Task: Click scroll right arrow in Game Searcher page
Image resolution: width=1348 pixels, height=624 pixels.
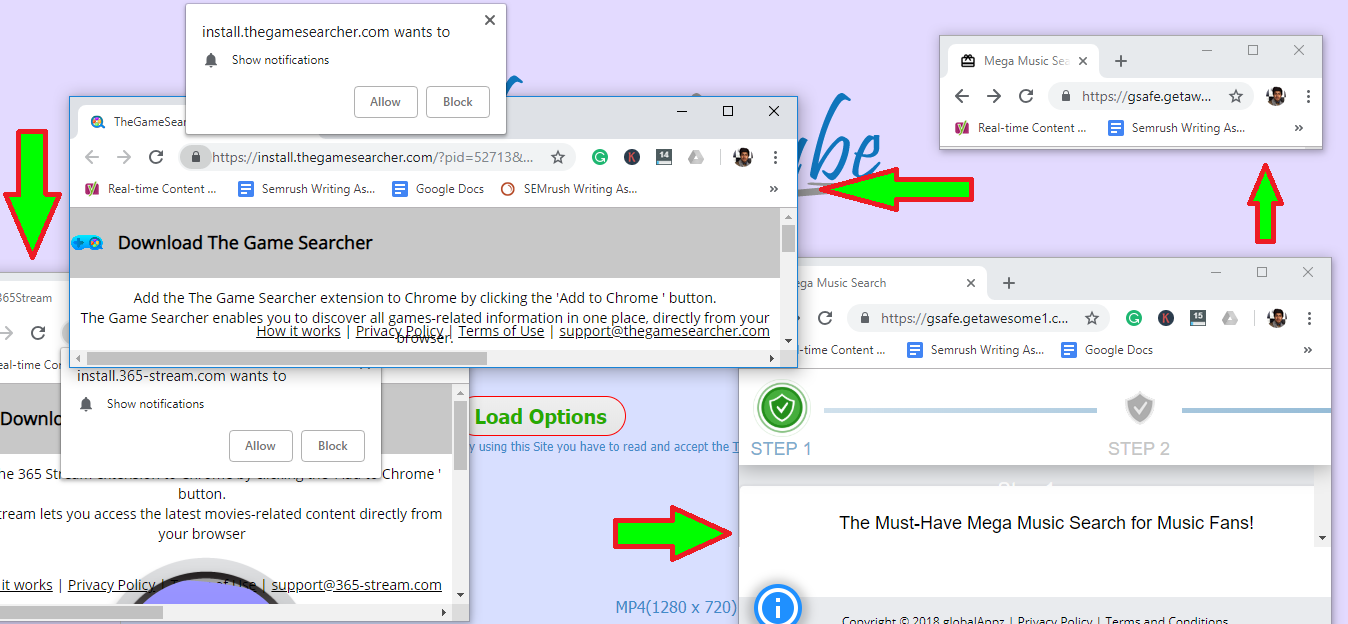Action: tap(770, 358)
